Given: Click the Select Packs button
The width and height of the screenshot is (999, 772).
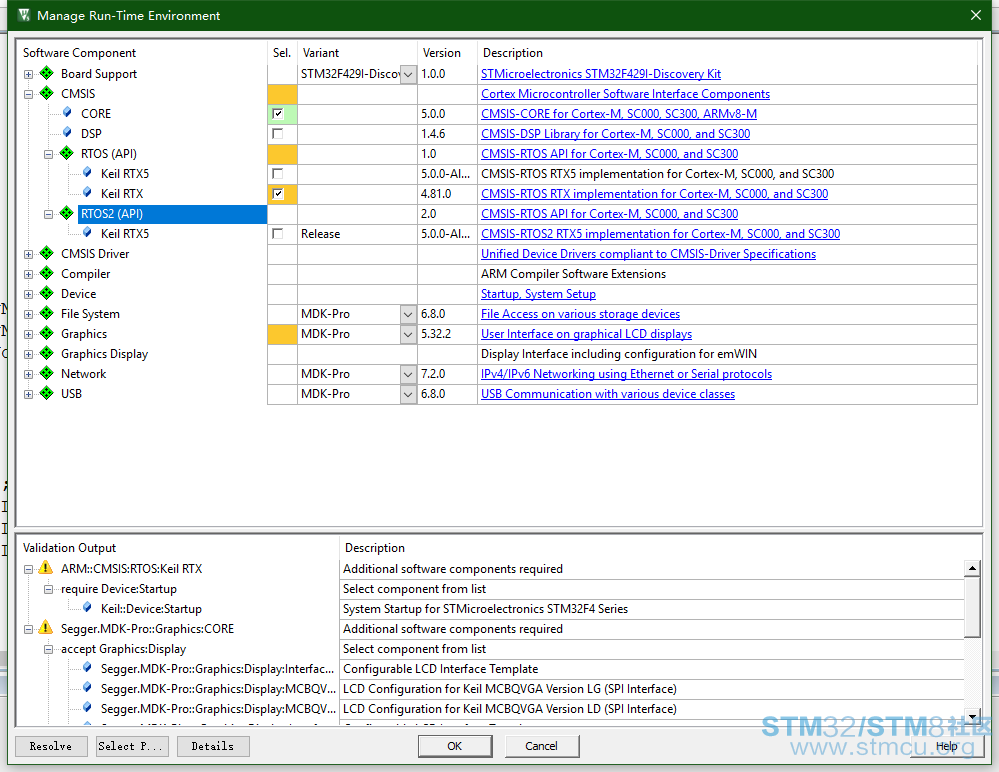Looking at the screenshot, I should point(133,746).
